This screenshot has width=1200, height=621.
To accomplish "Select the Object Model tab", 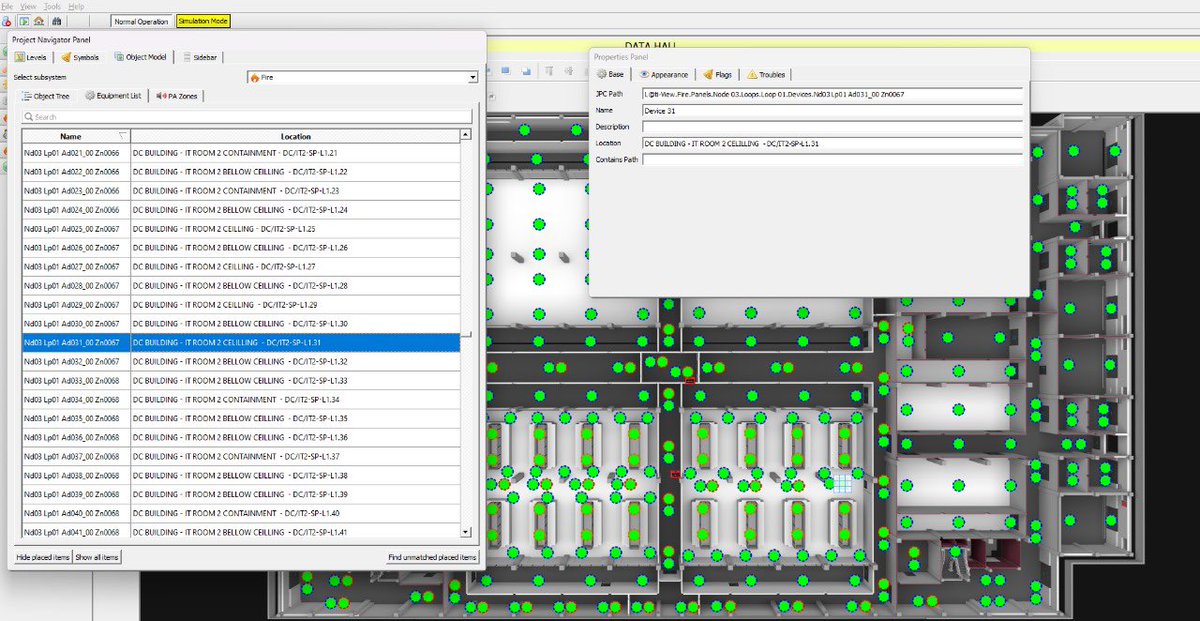I will [142, 57].
